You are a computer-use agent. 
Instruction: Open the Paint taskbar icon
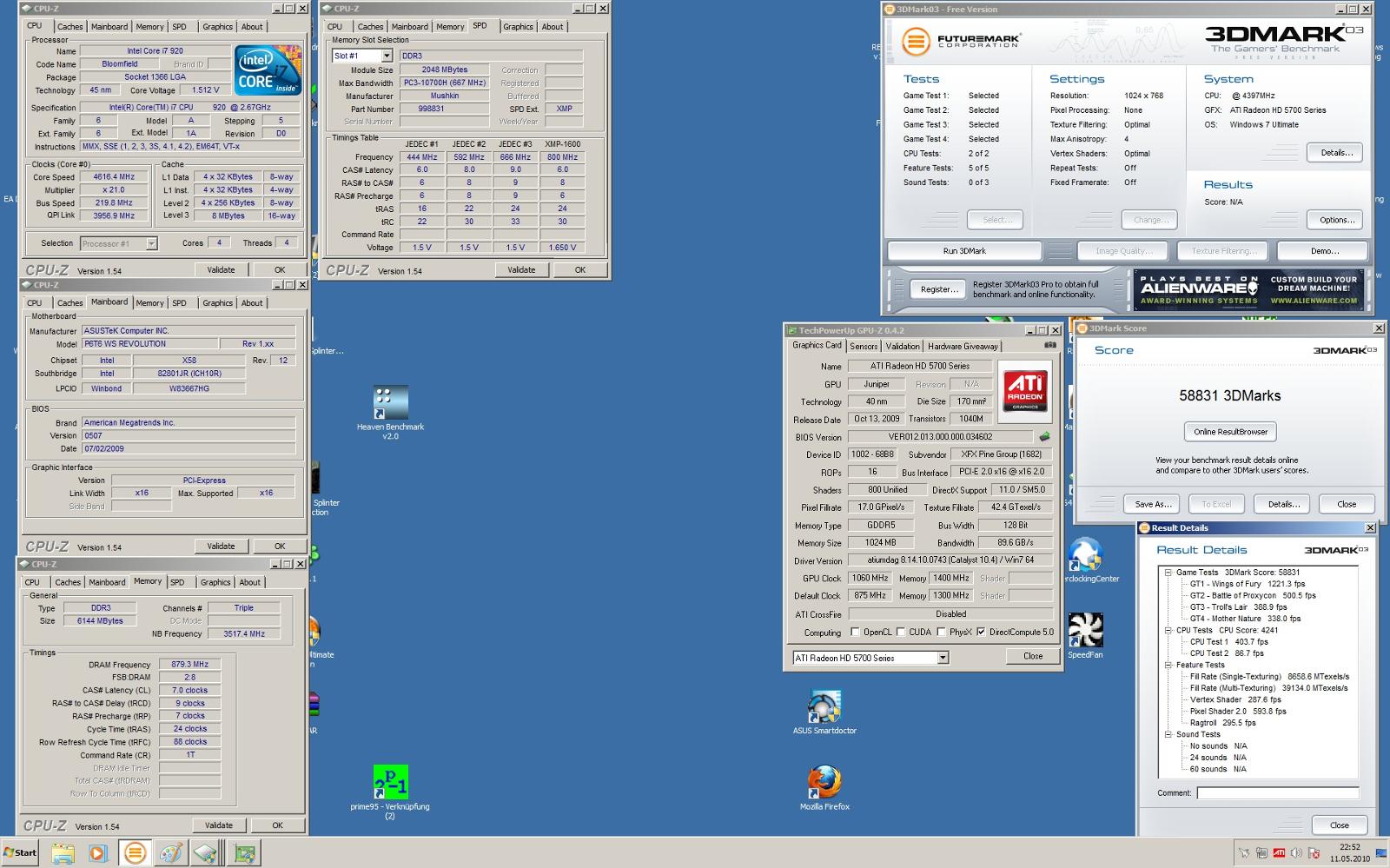click(171, 852)
